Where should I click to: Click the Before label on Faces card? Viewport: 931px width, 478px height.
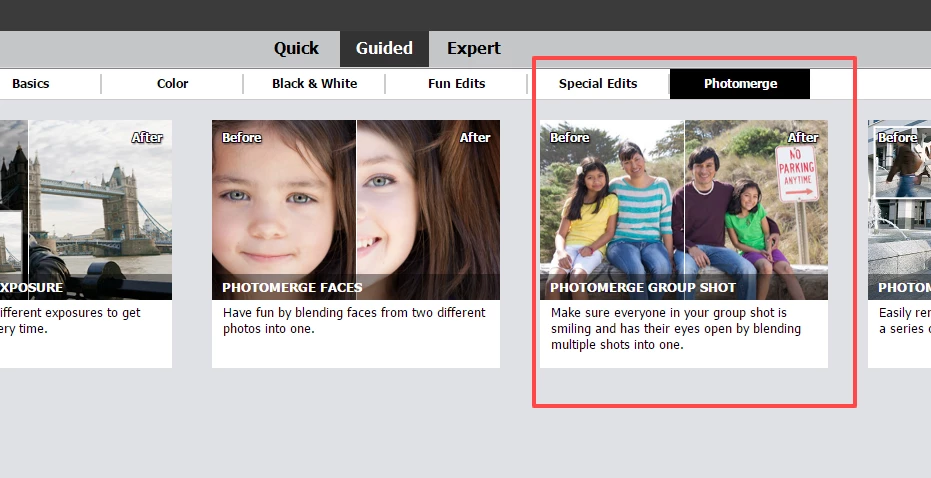(x=242, y=138)
